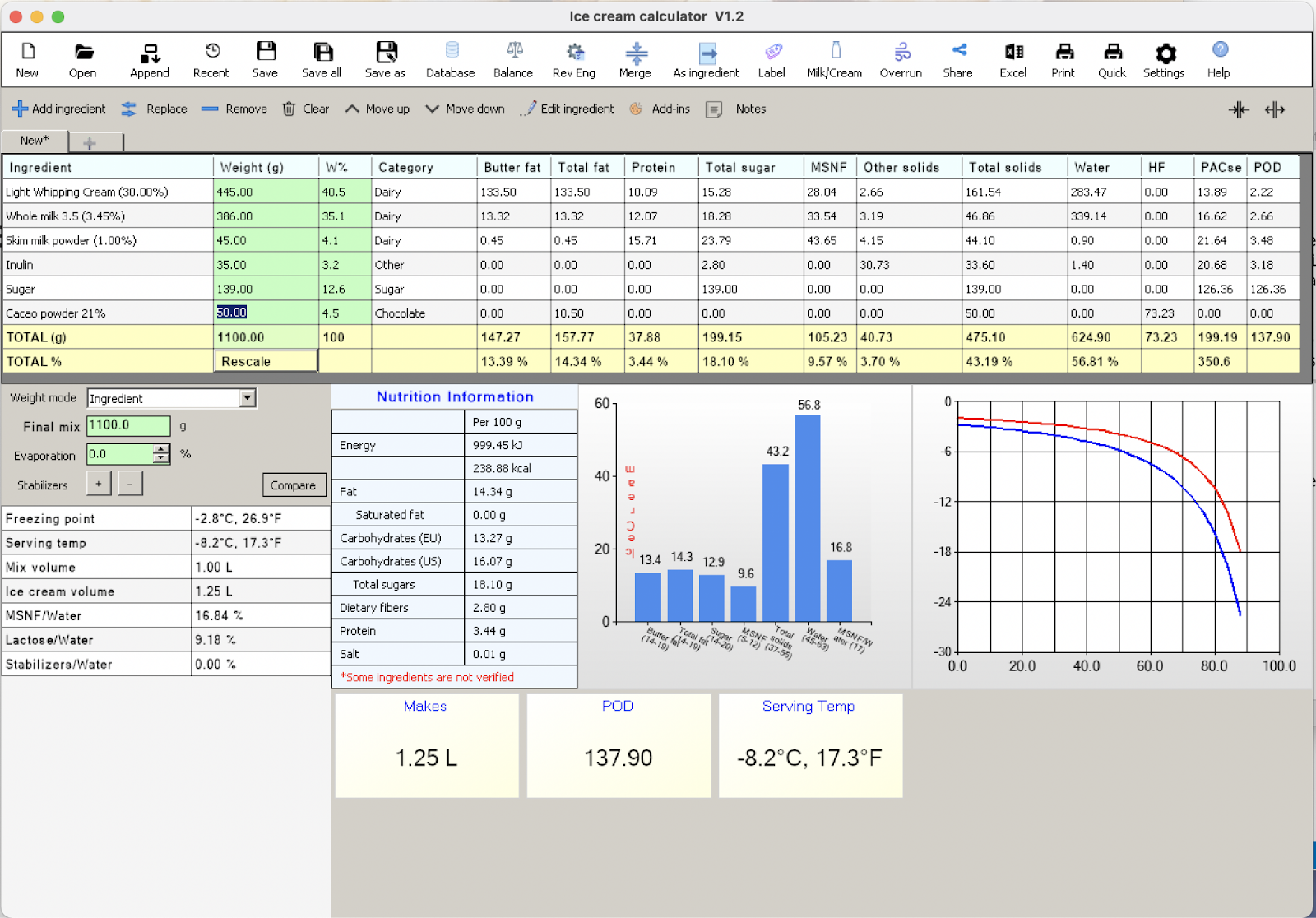Click the As ingredient icon
The height and width of the screenshot is (918, 1316).
tap(707, 60)
